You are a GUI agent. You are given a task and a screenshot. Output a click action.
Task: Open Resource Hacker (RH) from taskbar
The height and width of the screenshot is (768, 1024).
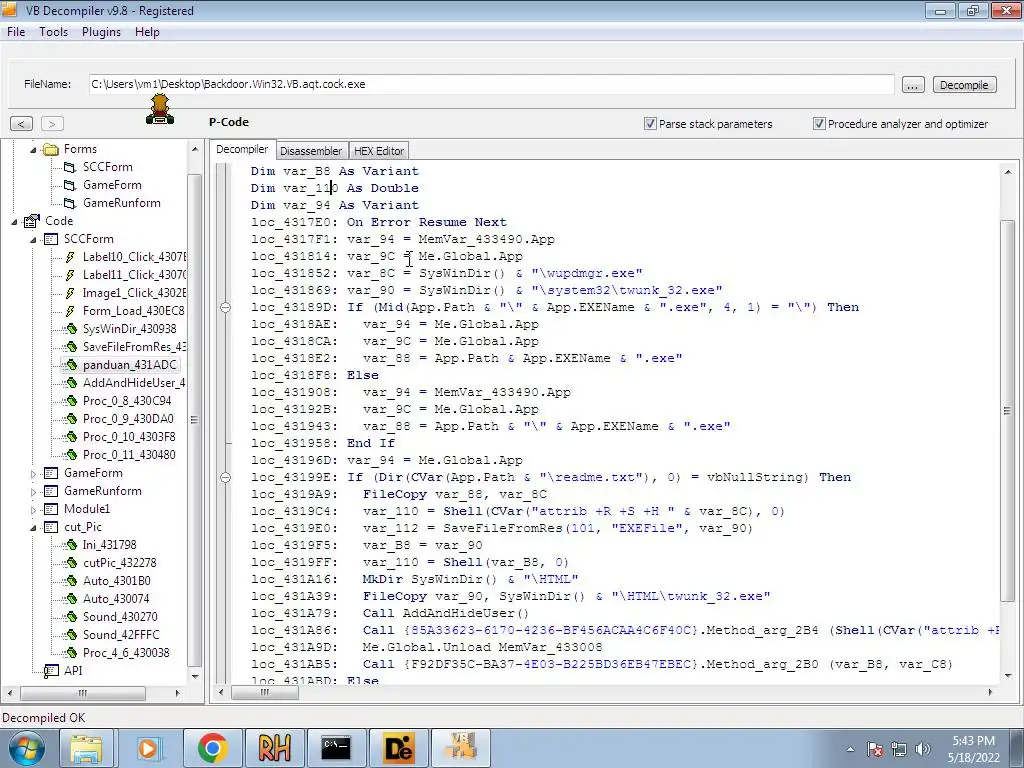point(274,748)
